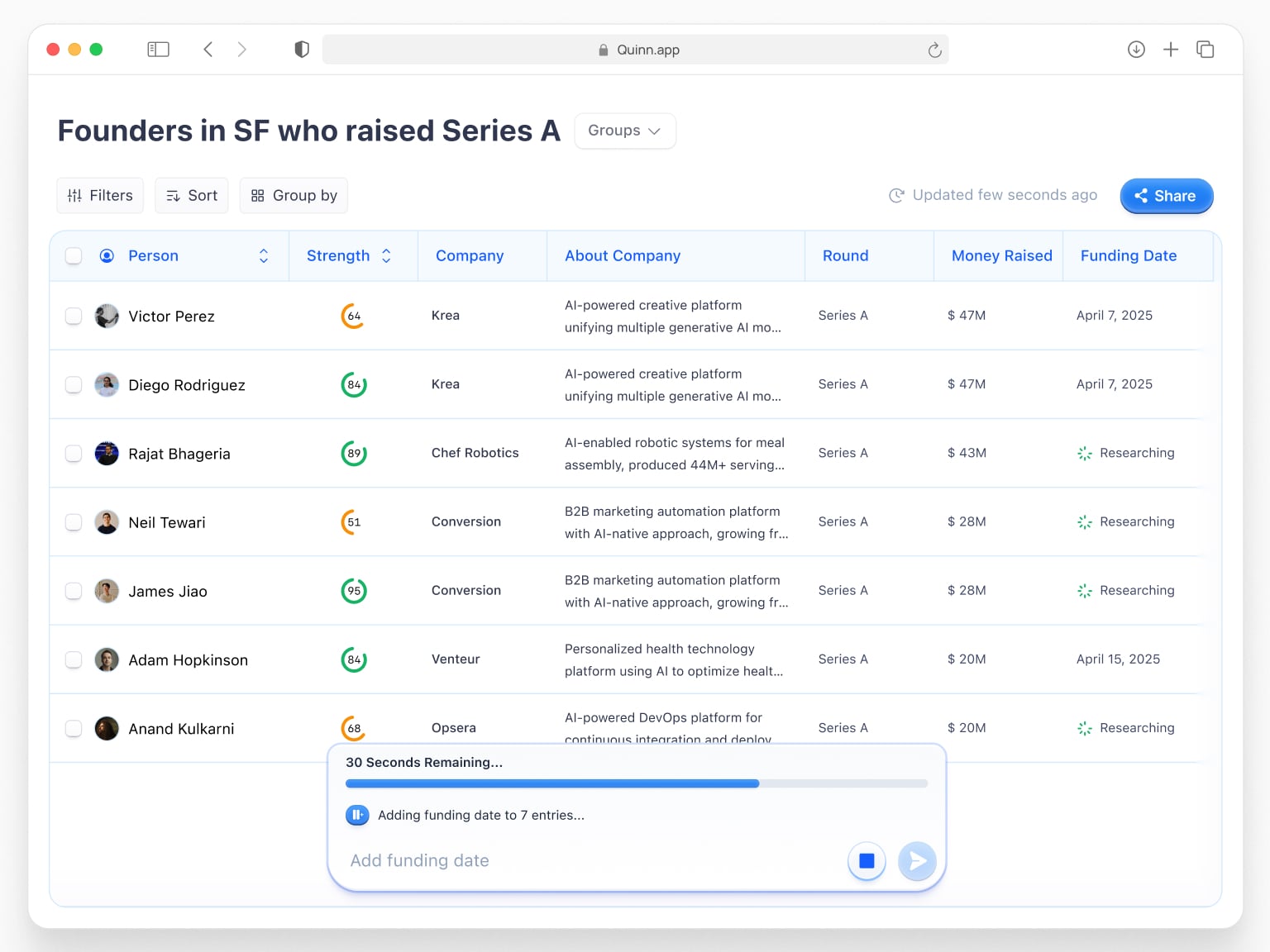Click the Share button
Viewport: 1270px width, 952px height.
pos(1166,196)
